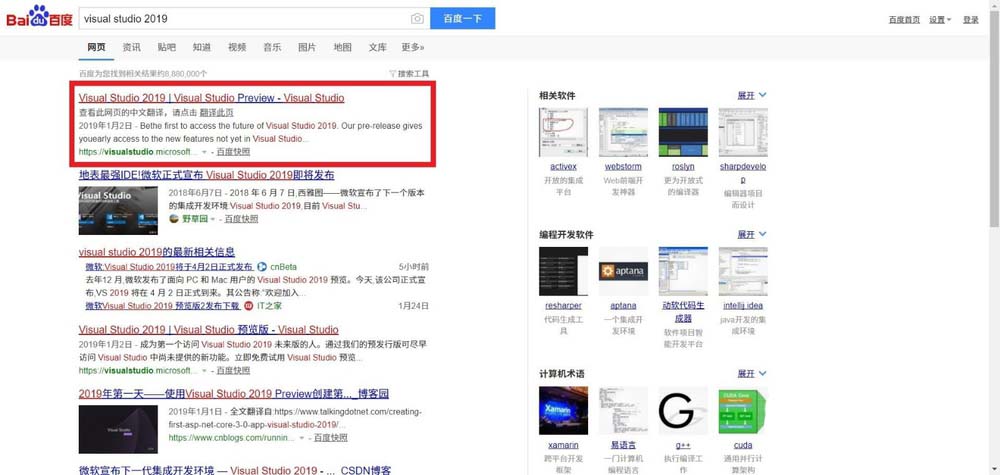Click the activex software thumbnail
This screenshot has width=1000, height=475.
coord(563,132)
